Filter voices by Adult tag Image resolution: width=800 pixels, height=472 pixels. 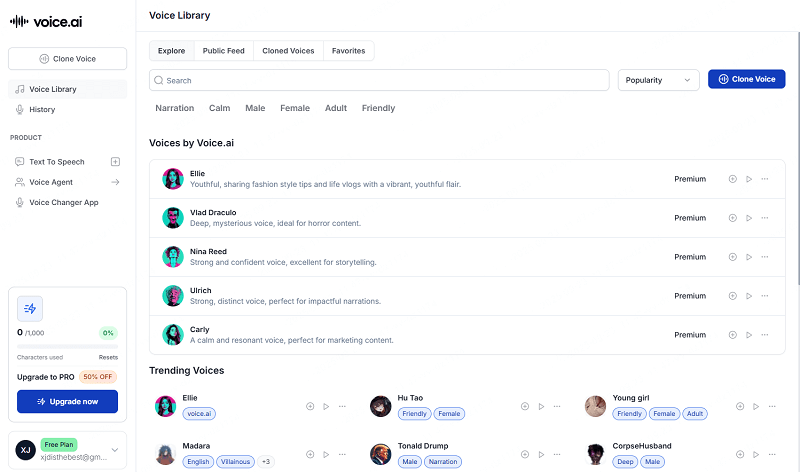click(336, 108)
